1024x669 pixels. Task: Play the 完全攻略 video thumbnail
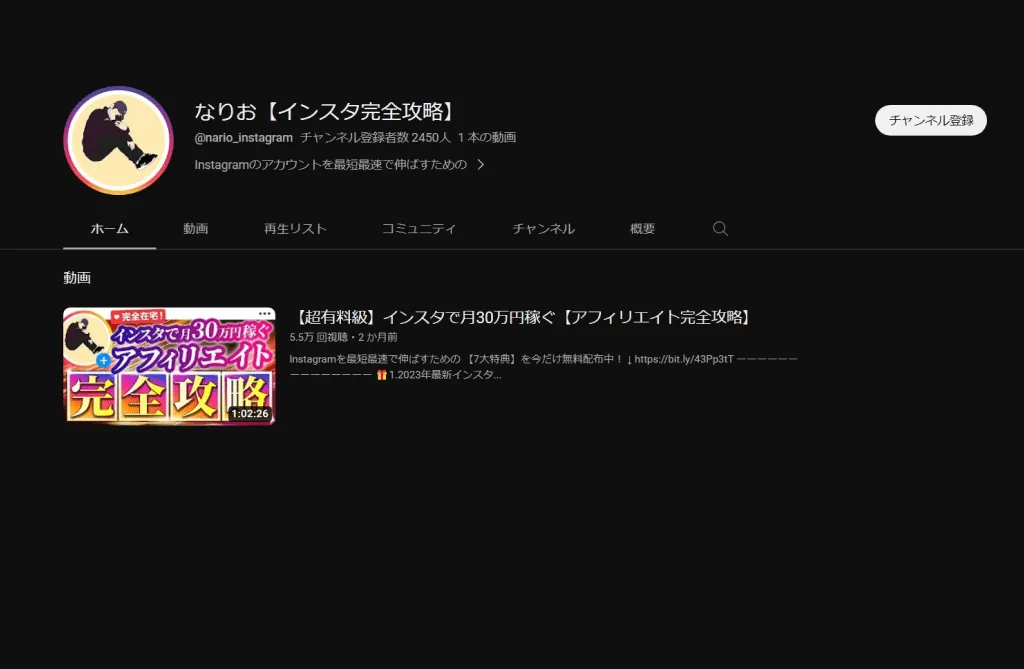click(x=170, y=367)
